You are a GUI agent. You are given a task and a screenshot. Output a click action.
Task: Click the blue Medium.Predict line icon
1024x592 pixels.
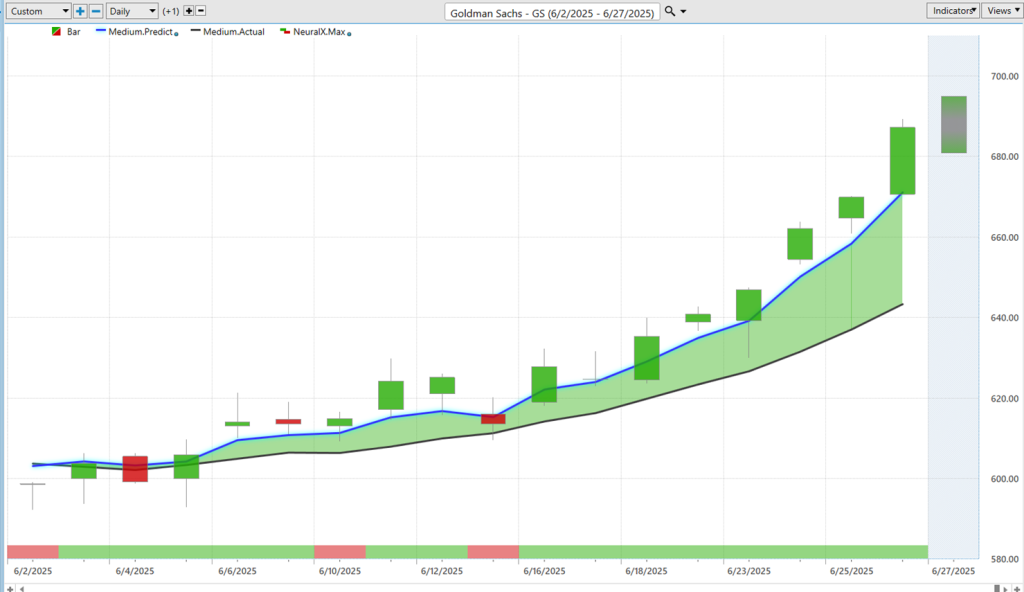click(100, 32)
